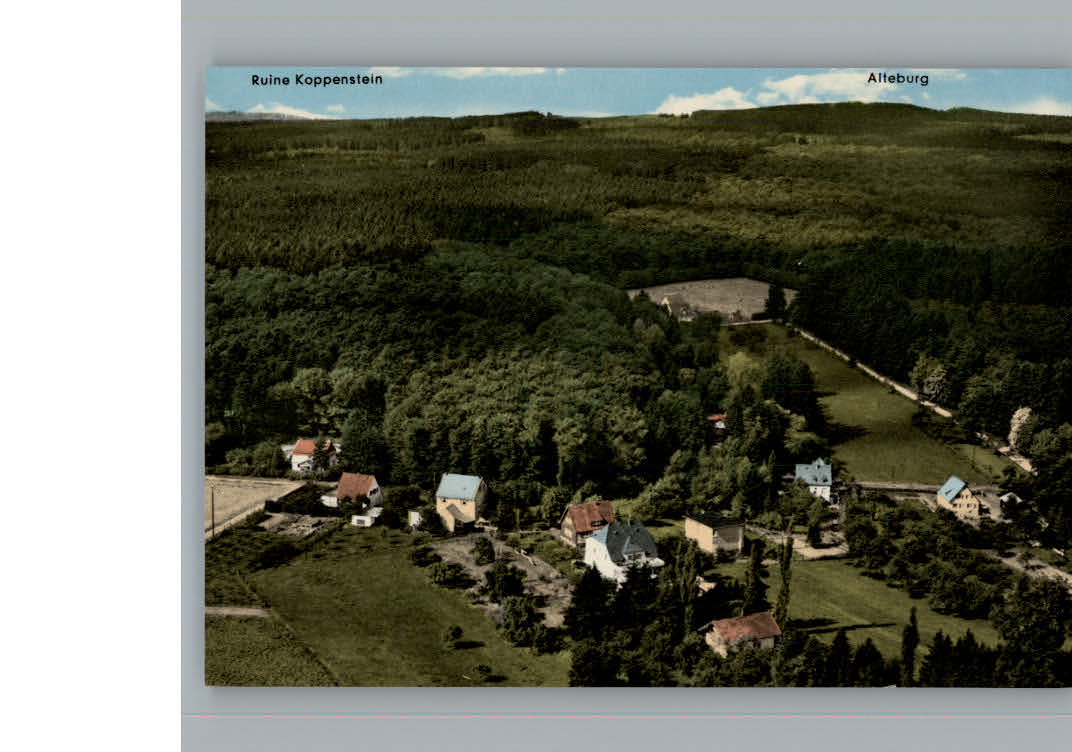This screenshot has height=752, width=1072.
Task: Click the 'Alteburg' caption text
Action: pyautogui.click(x=898, y=79)
